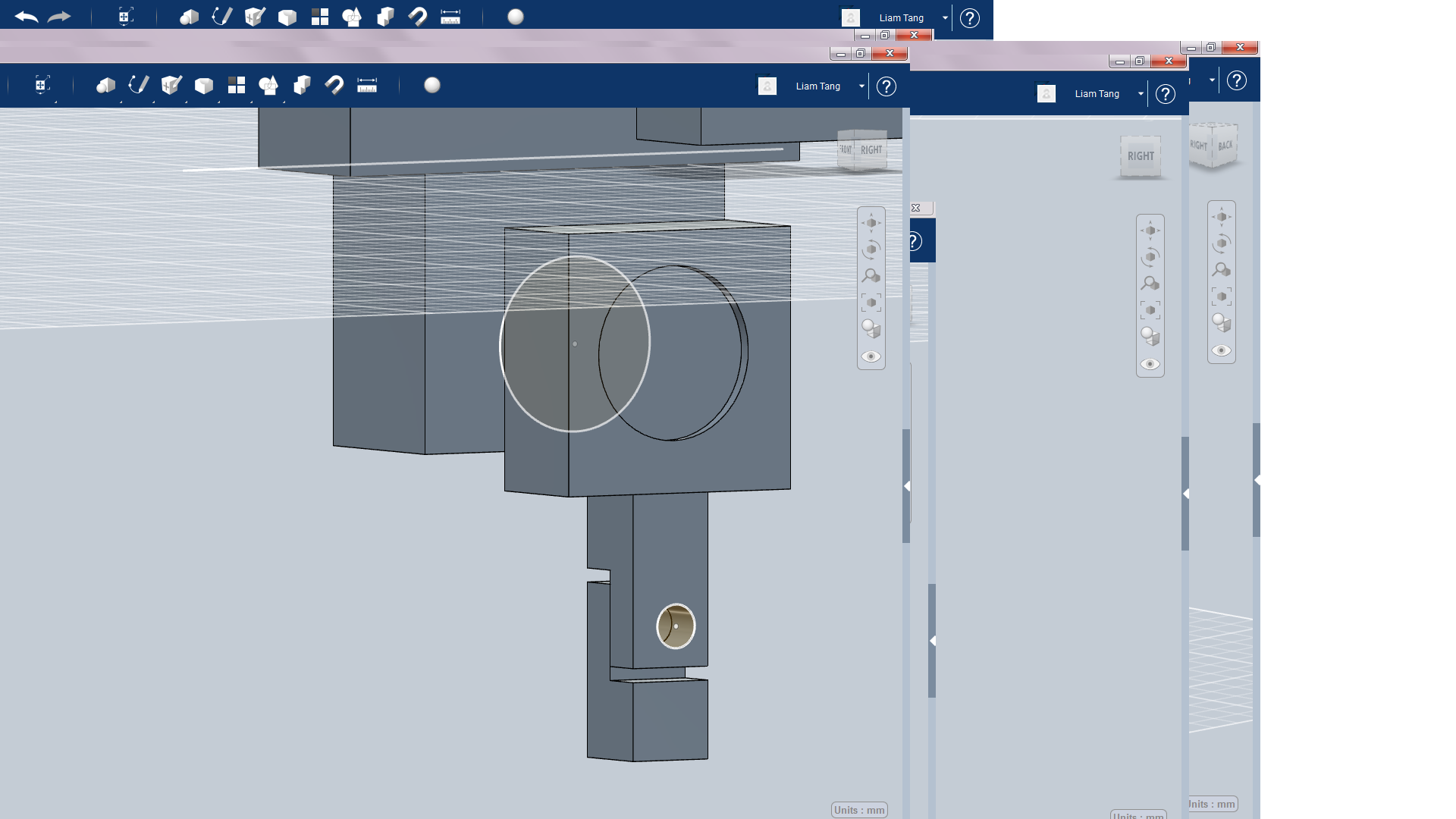Click RIGHT view cube in middle-right window
1456x819 pixels.
1141,156
